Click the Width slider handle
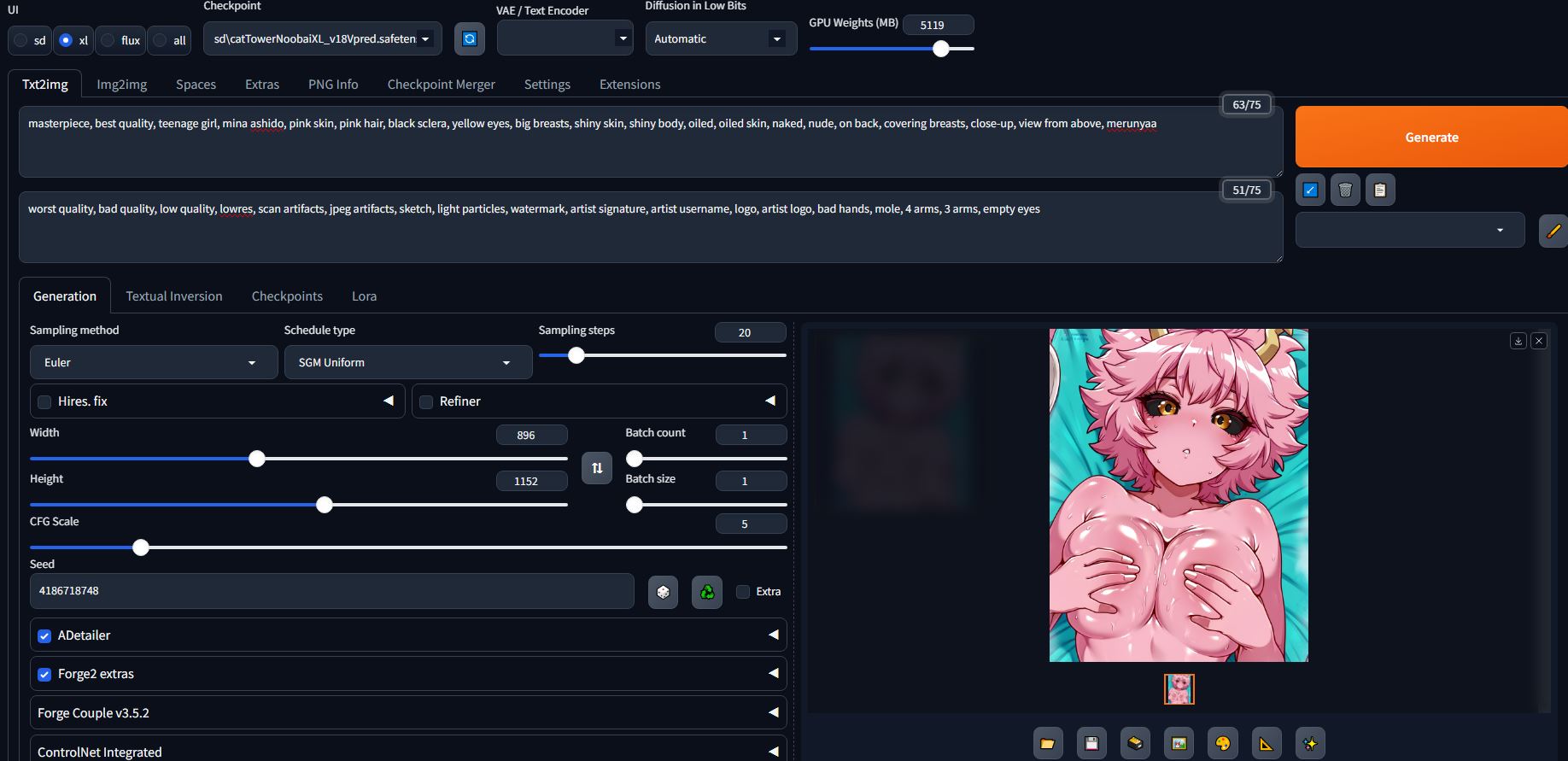This screenshot has height=761, width=1568. 257,459
